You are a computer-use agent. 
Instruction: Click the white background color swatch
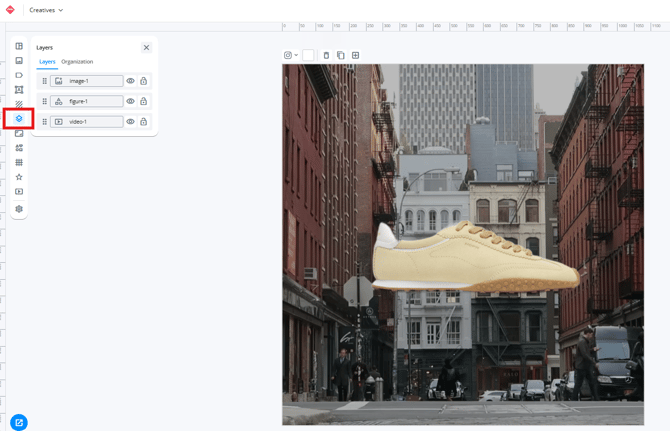[308, 55]
